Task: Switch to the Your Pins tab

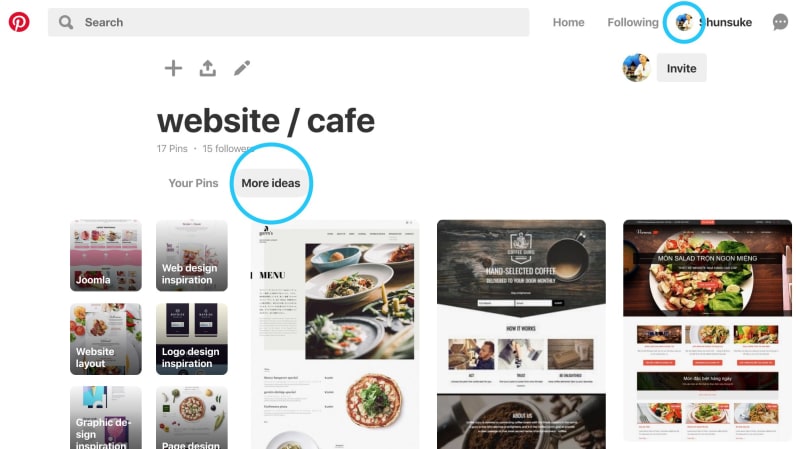Action: (x=193, y=183)
